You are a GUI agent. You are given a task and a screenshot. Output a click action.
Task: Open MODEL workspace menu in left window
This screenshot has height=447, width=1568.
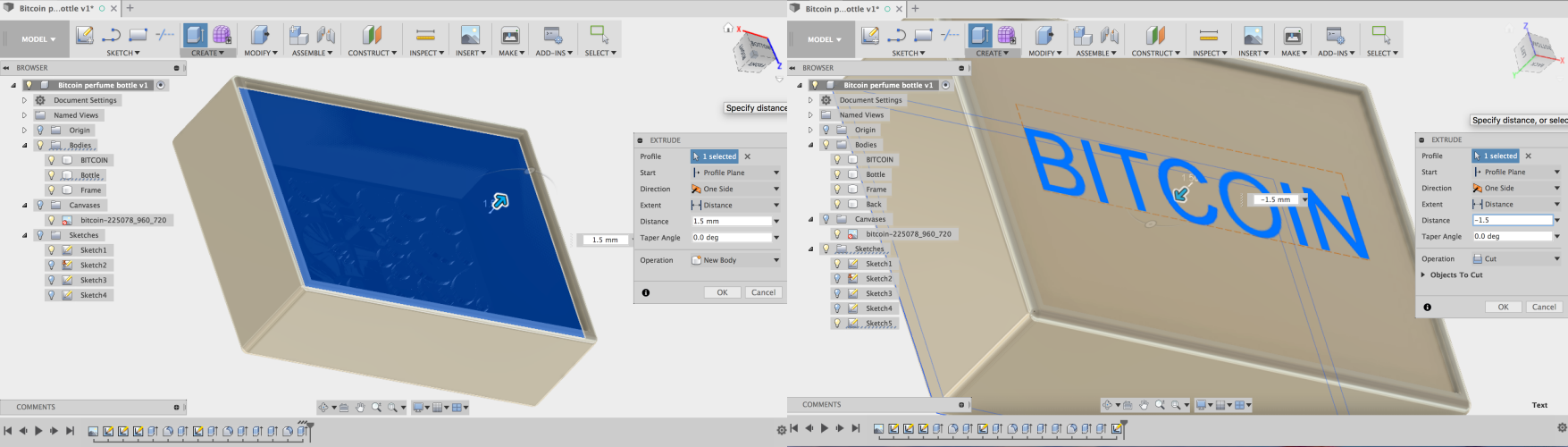click(38, 39)
